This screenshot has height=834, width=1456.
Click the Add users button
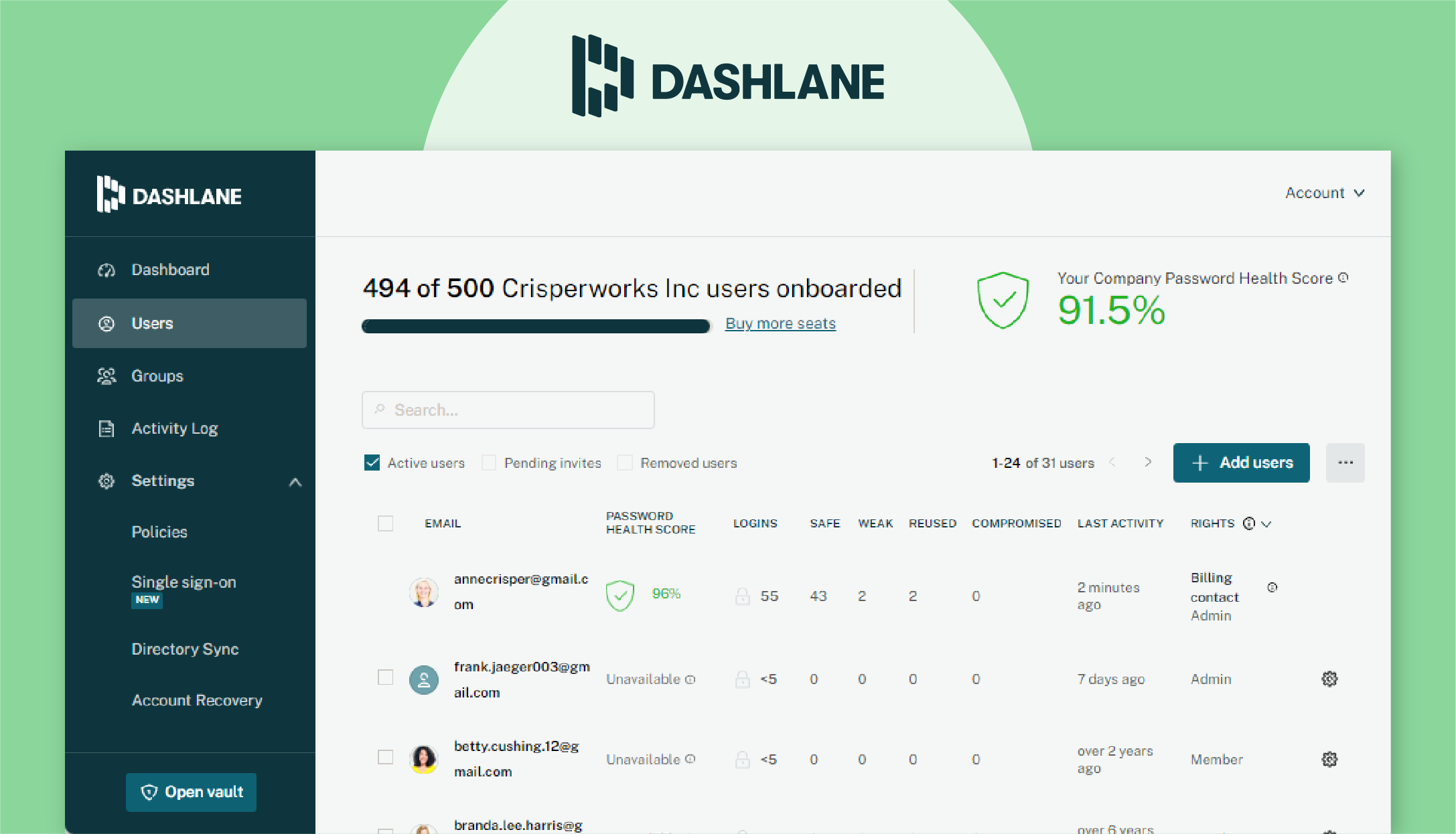pyautogui.click(x=1243, y=462)
